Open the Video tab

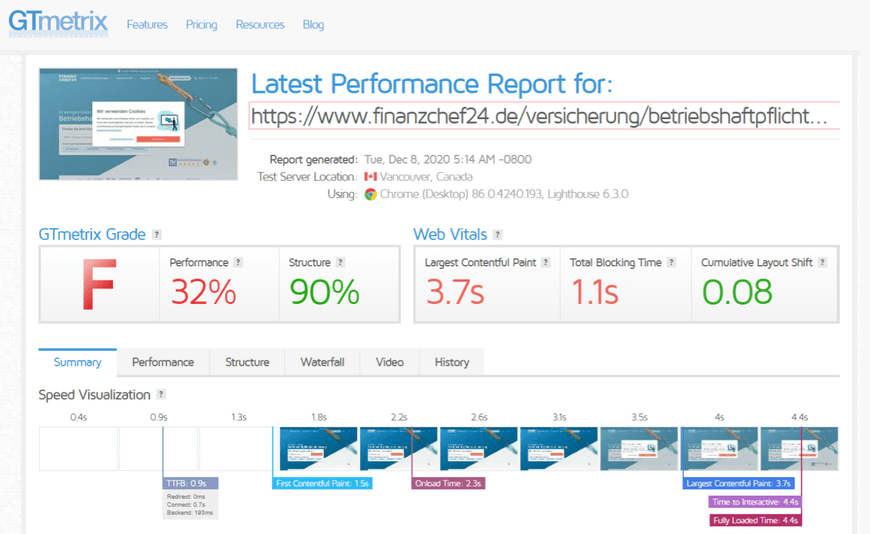(x=390, y=362)
